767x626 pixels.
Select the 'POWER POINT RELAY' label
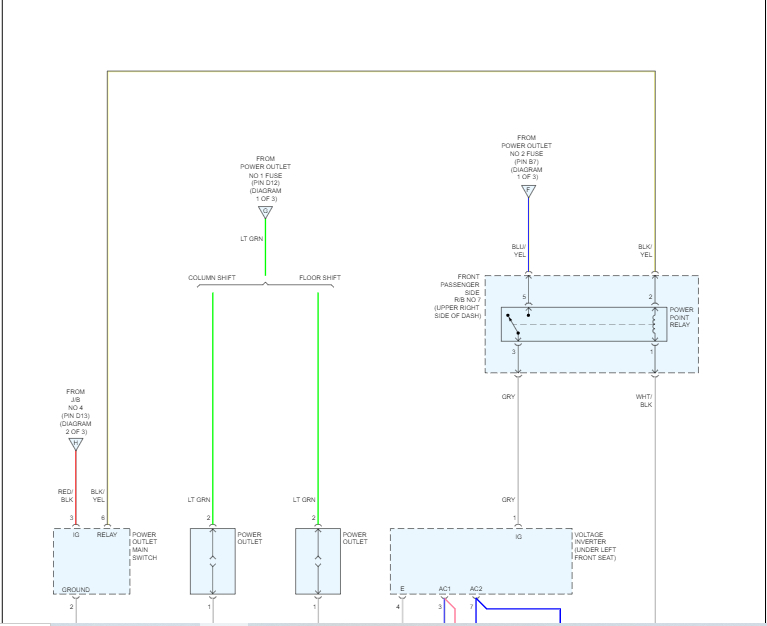(x=681, y=317)
